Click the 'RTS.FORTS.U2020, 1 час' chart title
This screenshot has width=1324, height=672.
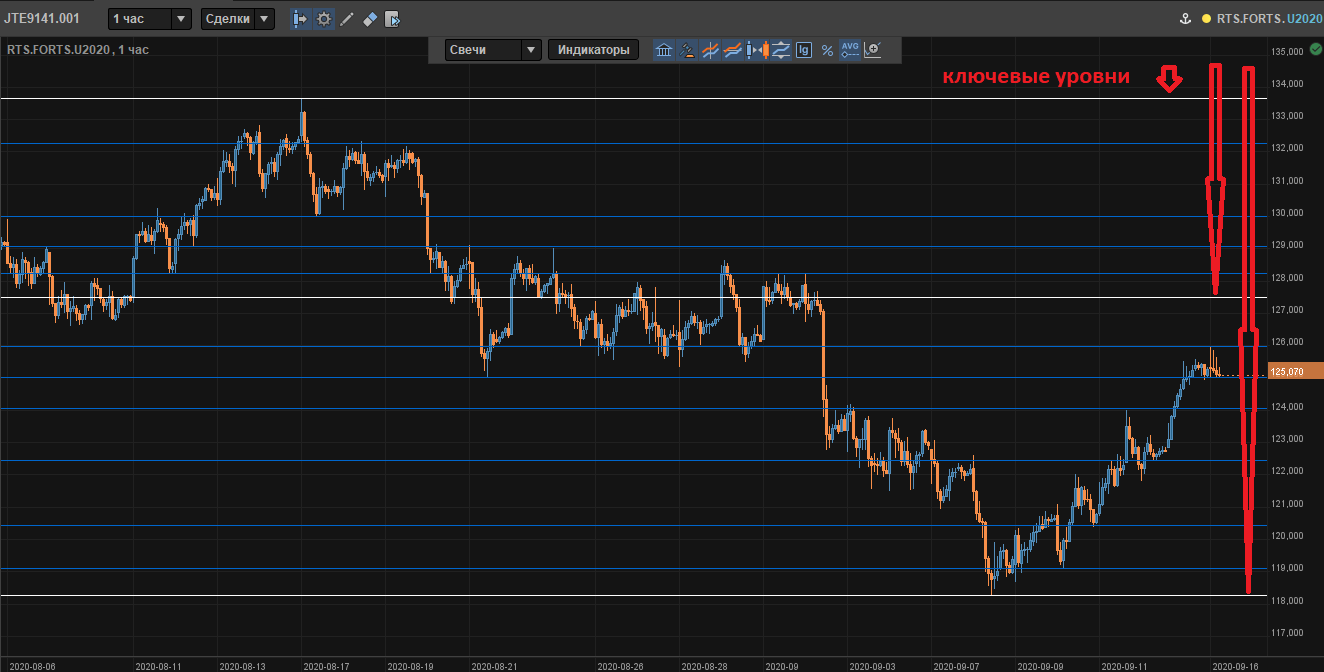(x=78, y=50)
